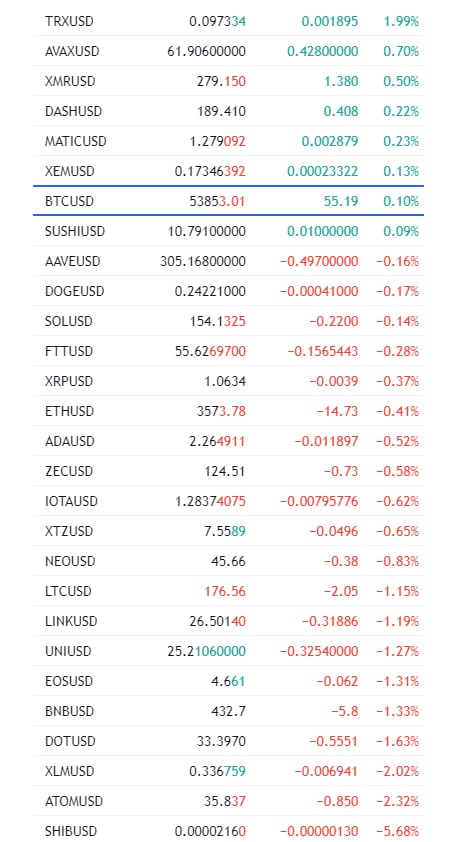
Task: Open the LINKUSD symbol
Action: click(x=71, y=621)
